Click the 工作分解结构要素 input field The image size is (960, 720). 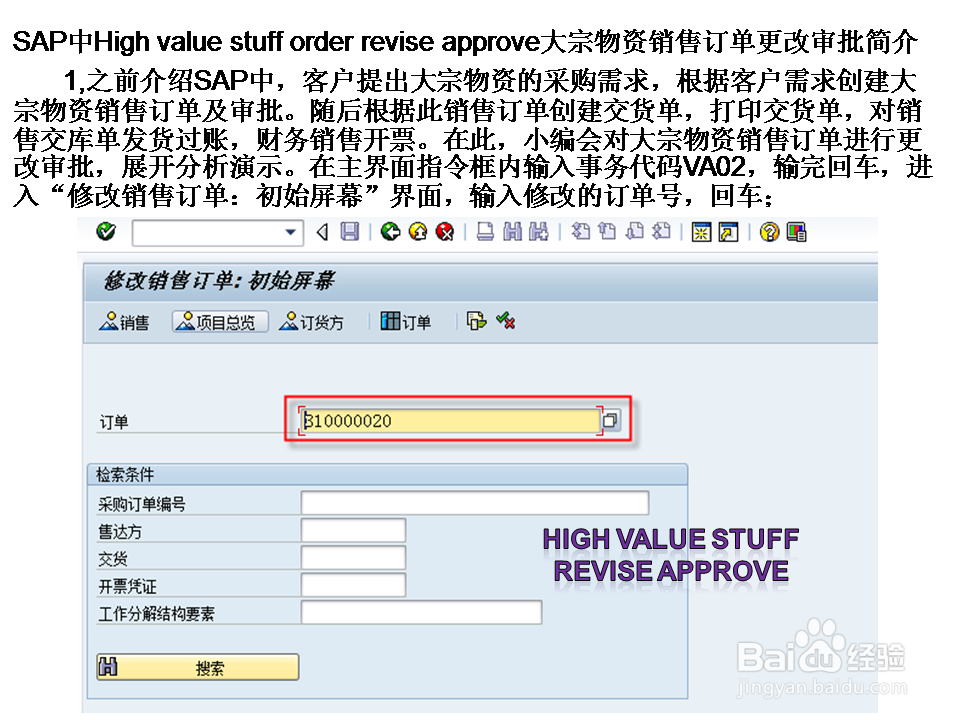[421, 612]
